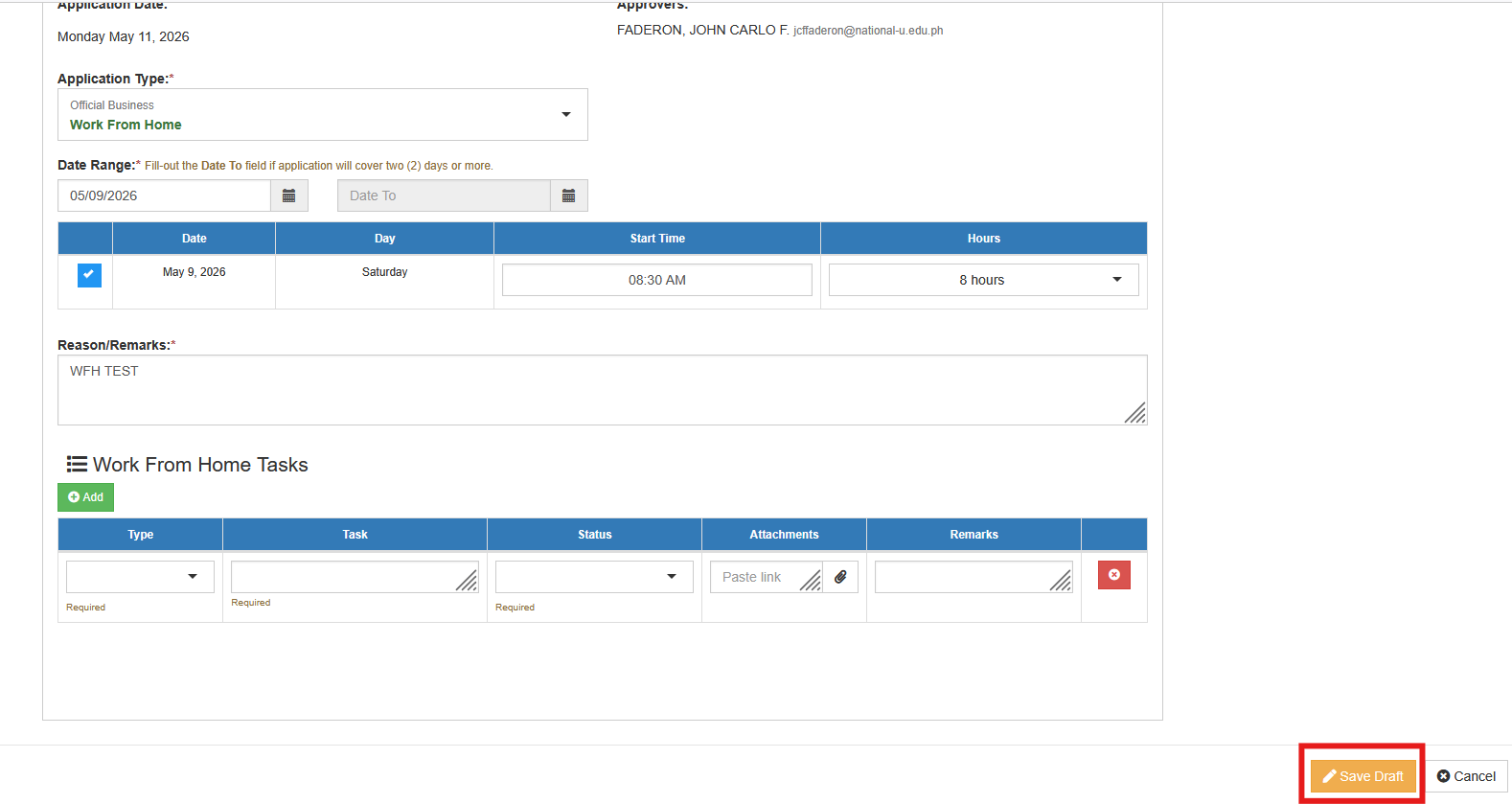The height and width of the screenshot is (804, 1512).
Task: Expand the Application Type dropdown
Action: (323, 115)
